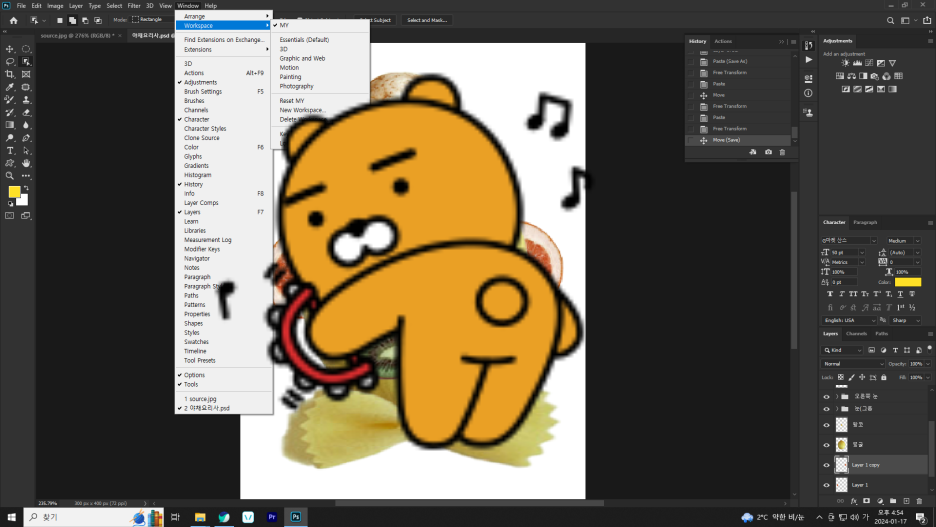This screenshot has height=527, width=936.
Task: Switch to the Channels tab
Action: 856,334
